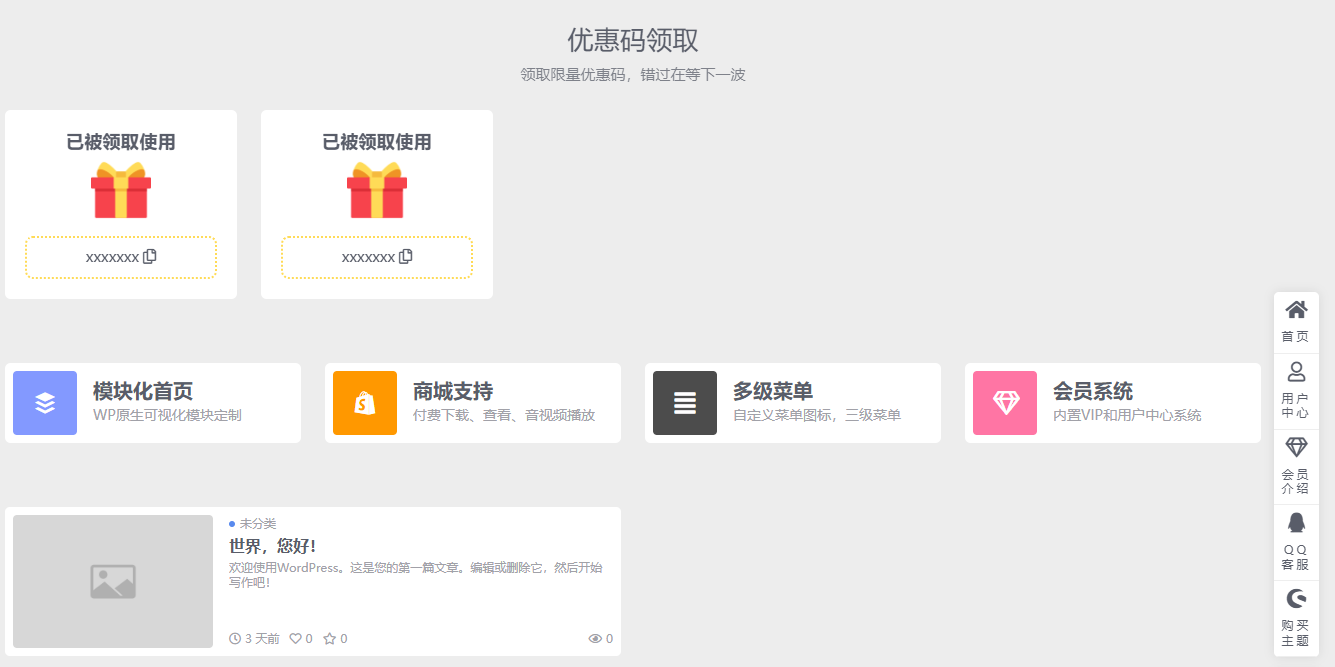Open the 未分类 category link
1335x667 pixels.
tap(257, 523)
